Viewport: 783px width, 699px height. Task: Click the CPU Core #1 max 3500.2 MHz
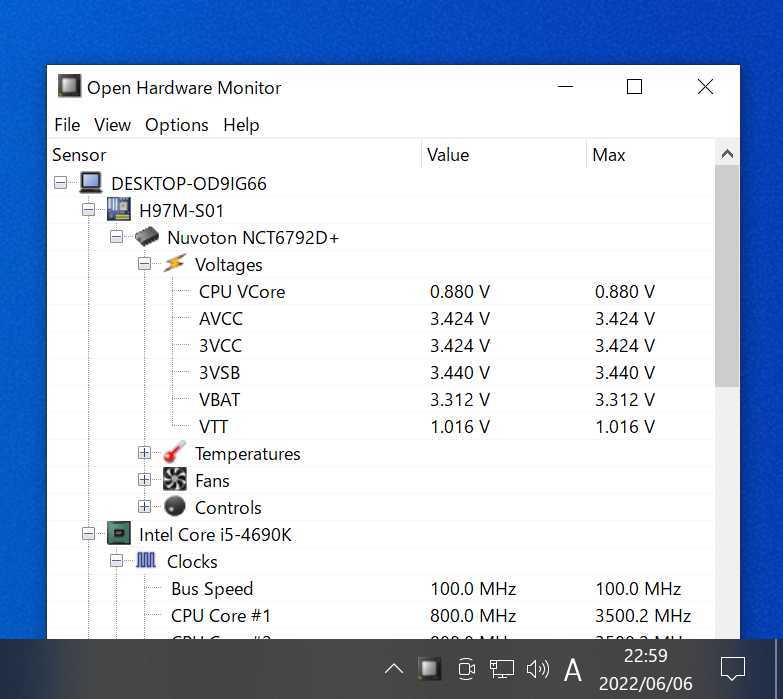[643, 616]
